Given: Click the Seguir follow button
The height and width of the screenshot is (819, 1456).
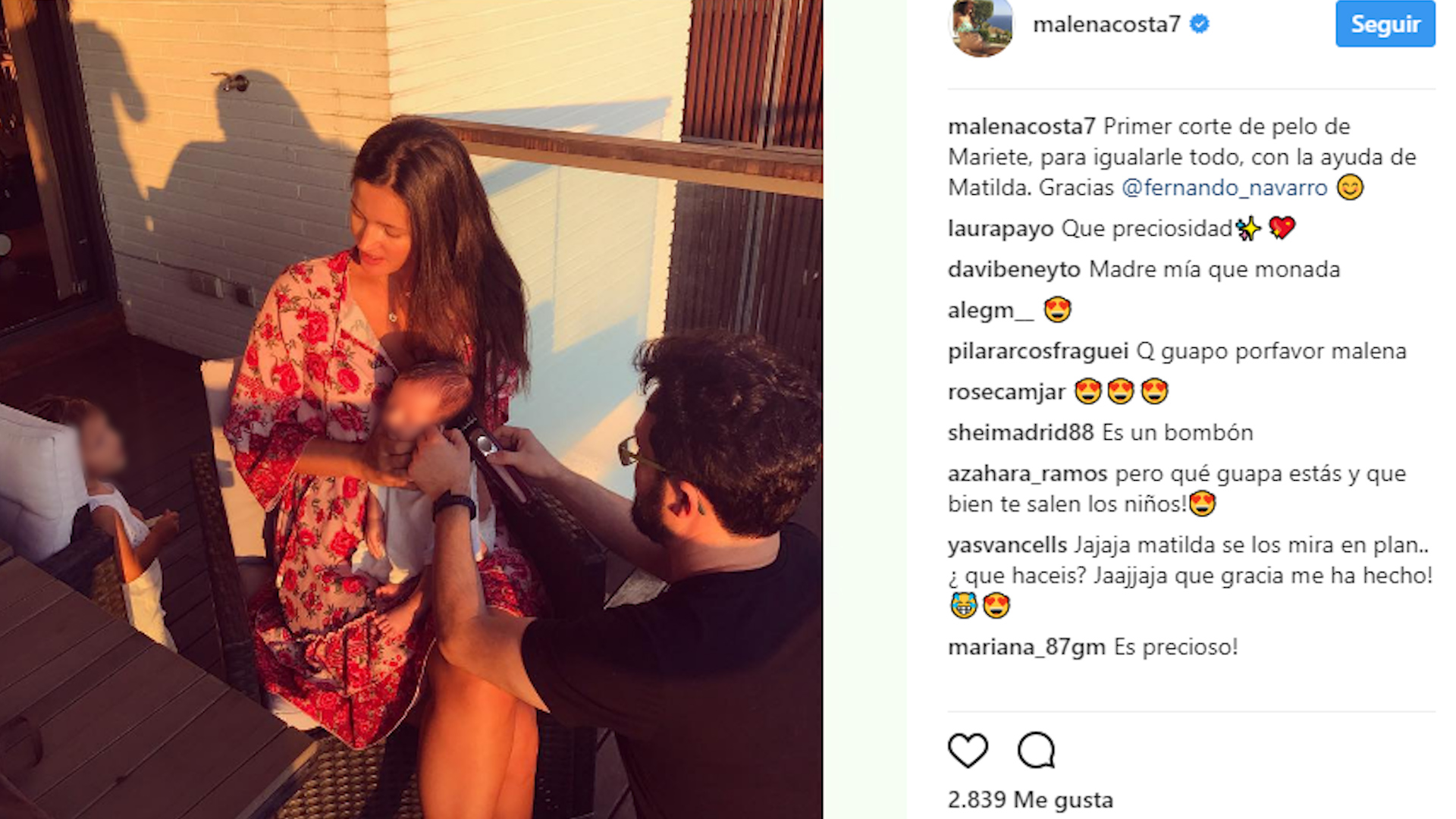Looking at the screenshot, I should (1385, 24).
